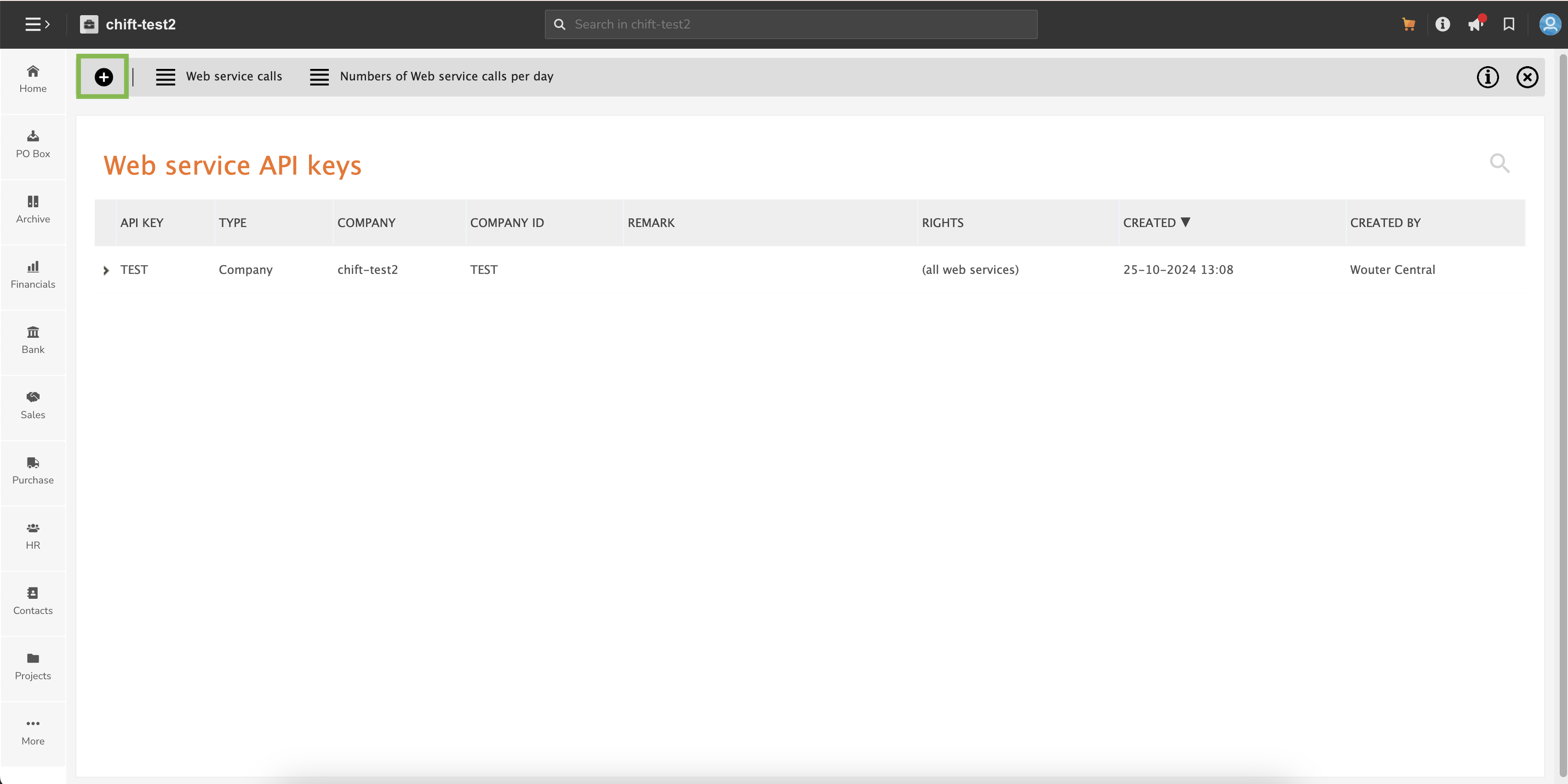1568x784 pixels.
Task: Click the toolbar info circle icon
Action: click(x=1488, y=77)
